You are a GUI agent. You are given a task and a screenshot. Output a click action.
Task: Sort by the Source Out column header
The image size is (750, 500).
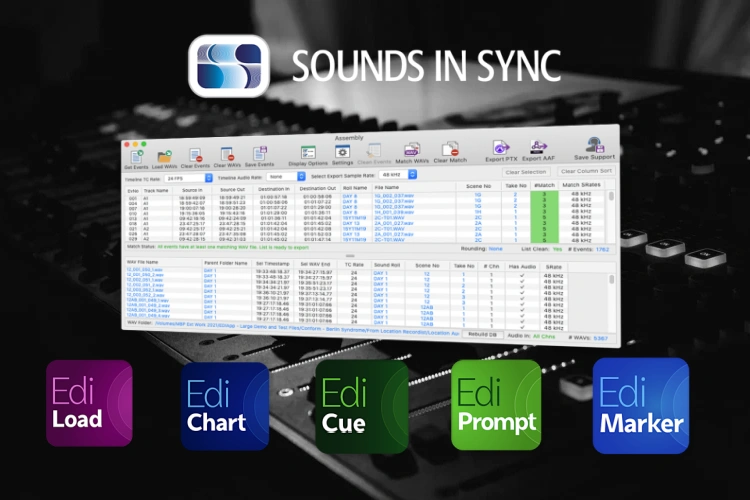point(232,189)
